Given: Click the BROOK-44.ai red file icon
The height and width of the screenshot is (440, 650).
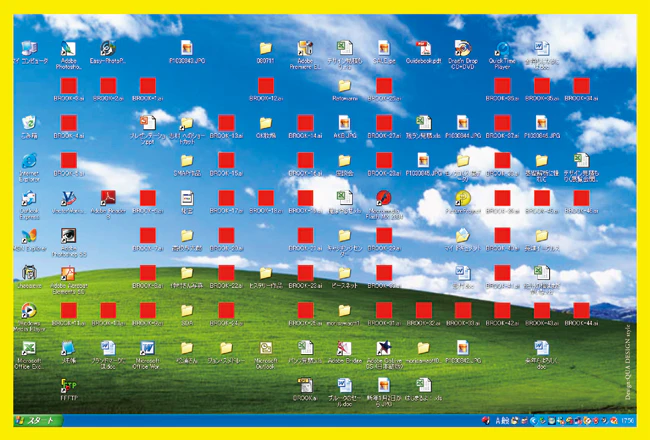Looking at the screenshot, I should (581, 311).
